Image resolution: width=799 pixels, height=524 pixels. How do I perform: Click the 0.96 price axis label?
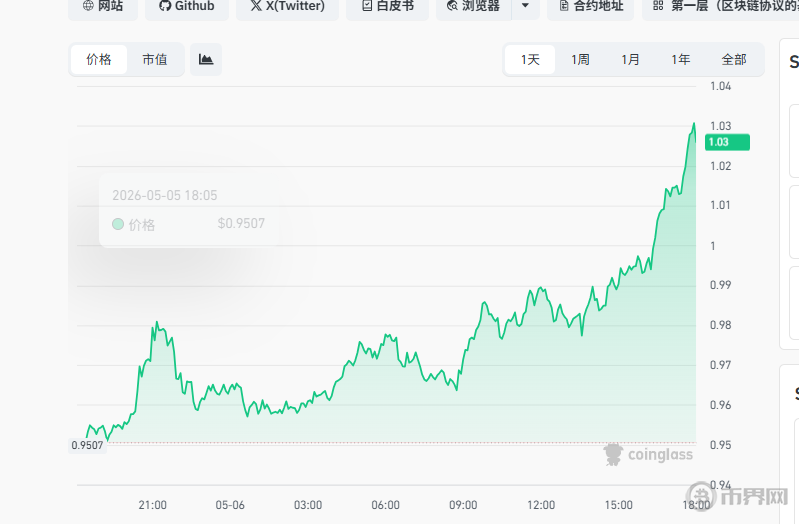(721, 405)
